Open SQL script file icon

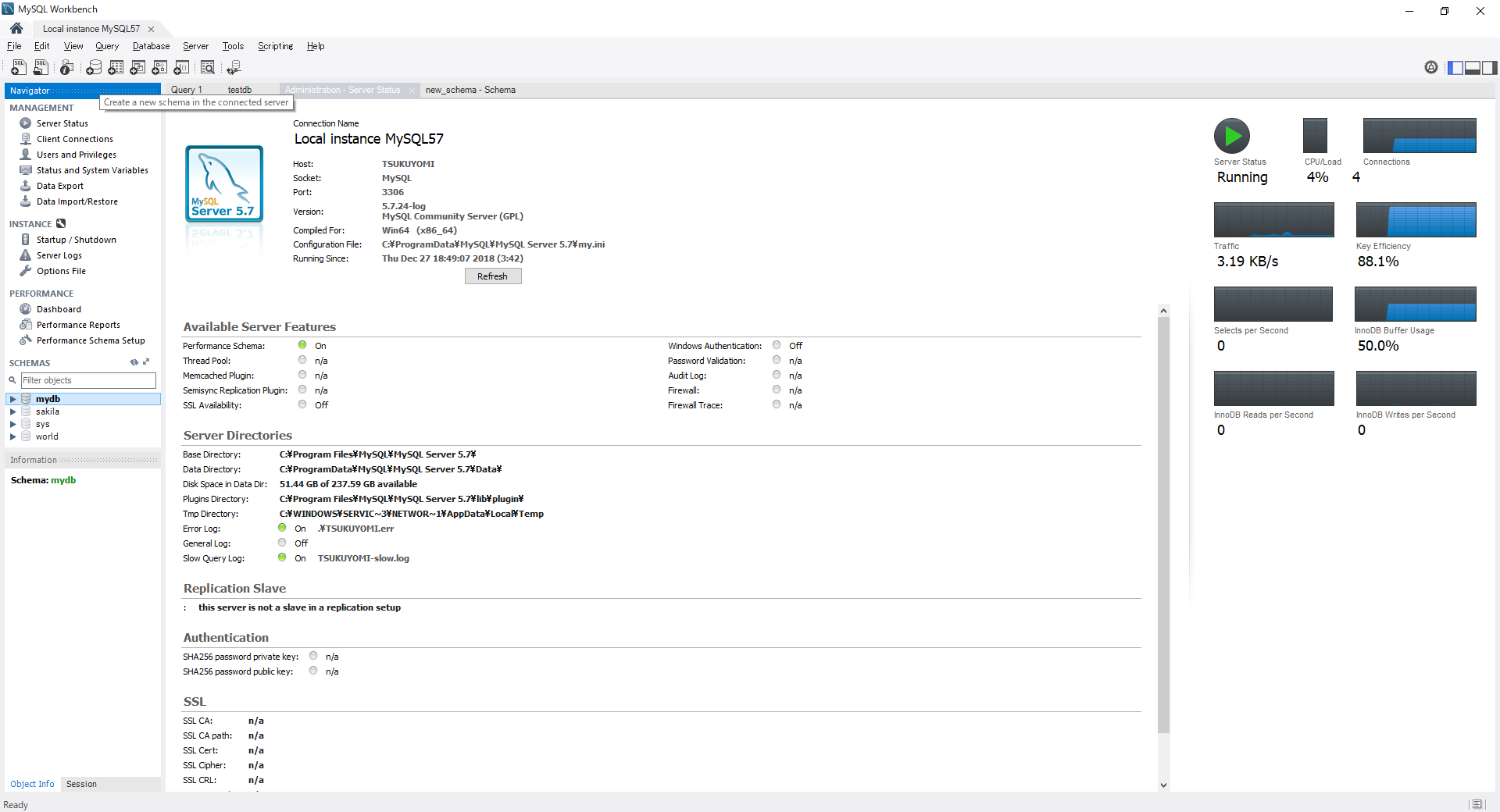pyautogui.click(x=41, y=68)
